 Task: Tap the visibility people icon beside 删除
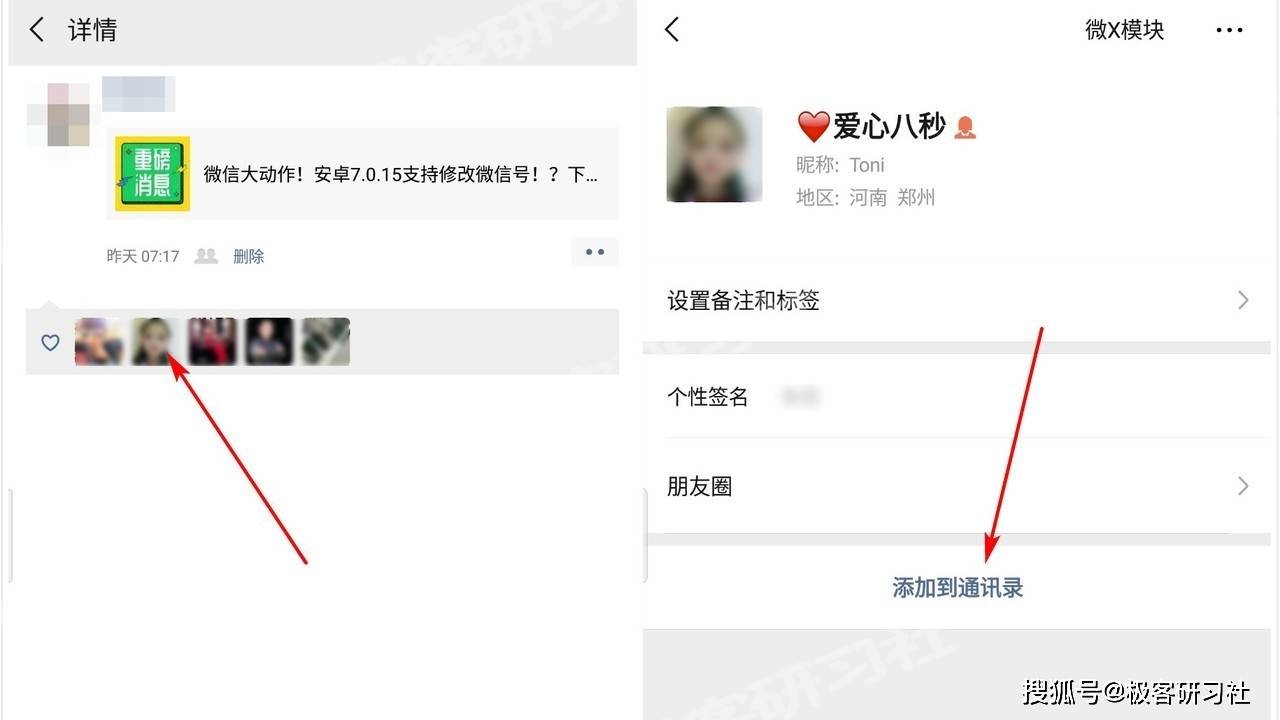coord(206,256)
